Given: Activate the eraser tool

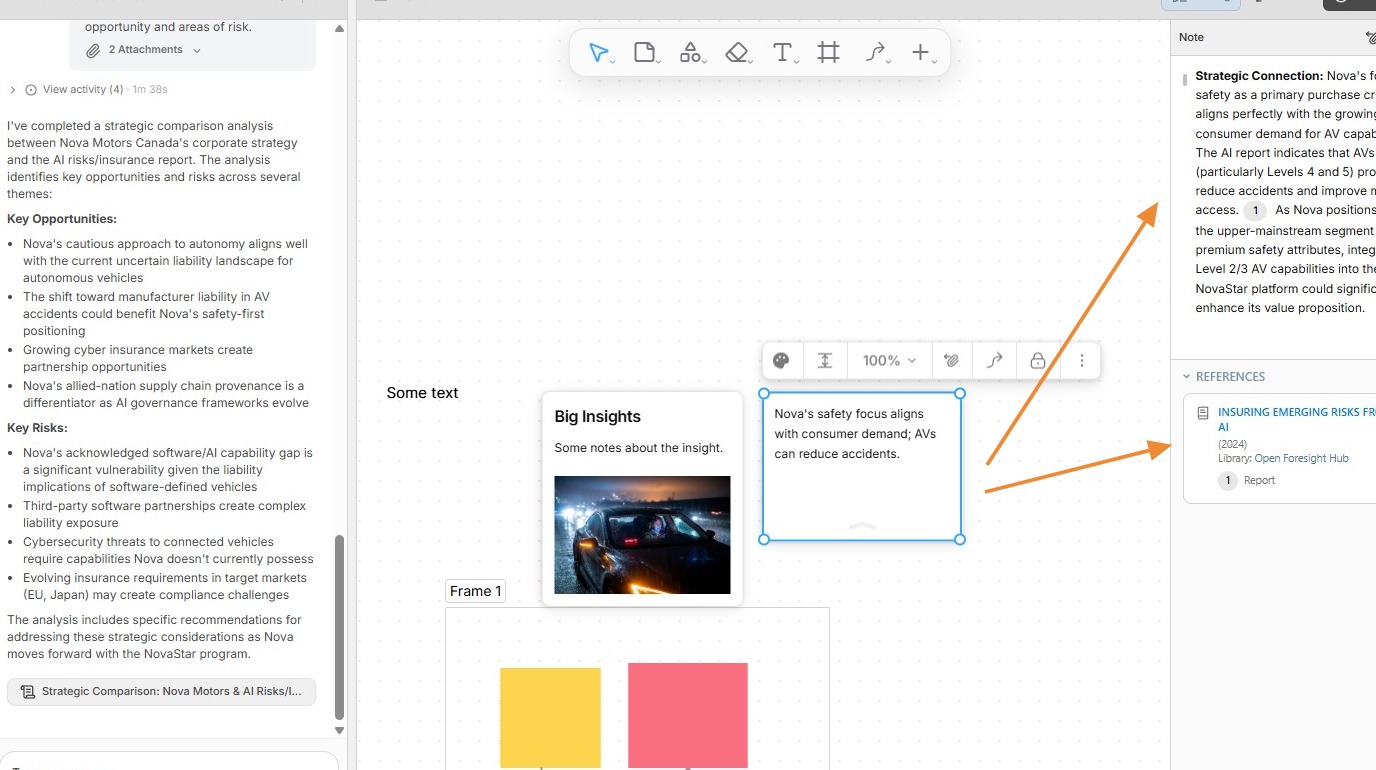Looking at the screenshot, I should pos(736,53).
